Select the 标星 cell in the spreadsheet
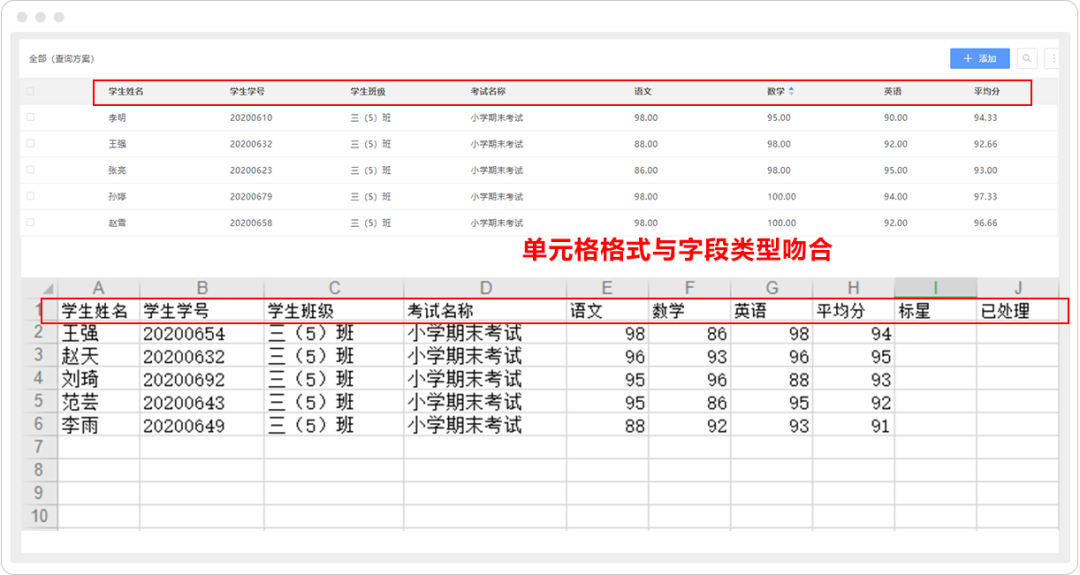Viewport: 1080px width, 575px height. click(x=915, y=311)
